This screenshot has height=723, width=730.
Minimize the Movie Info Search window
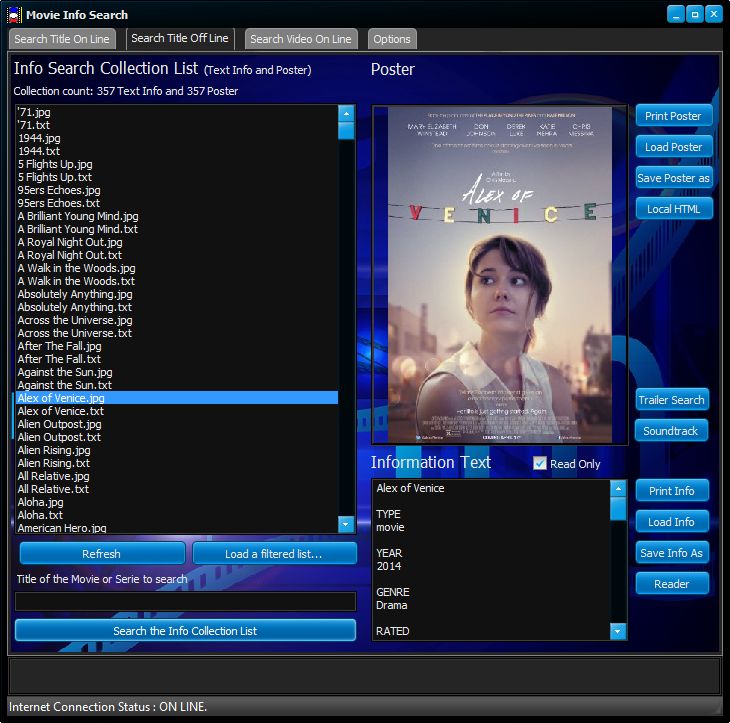tap(676, 14)
